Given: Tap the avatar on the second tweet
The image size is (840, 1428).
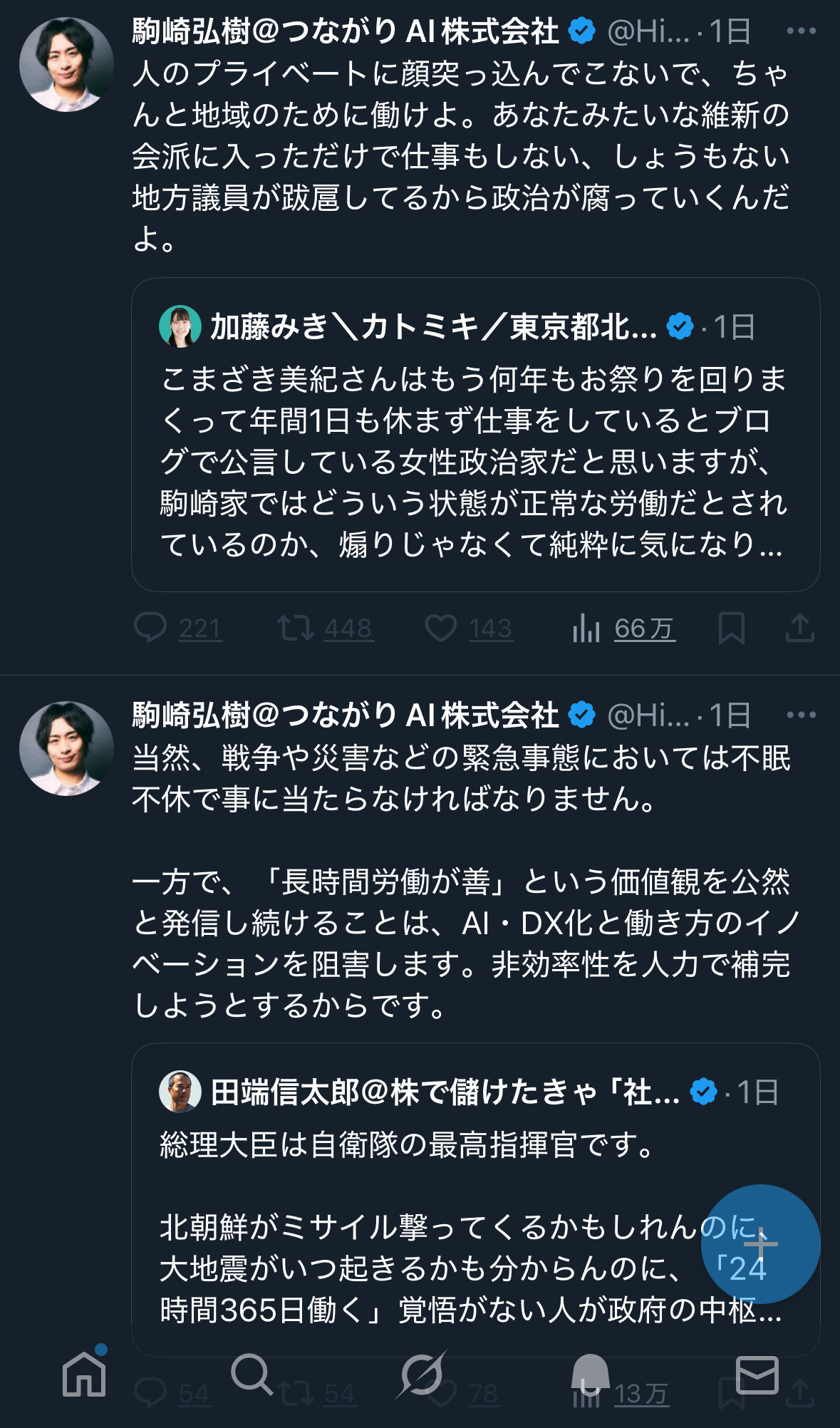Looking at the screenshot, I should click(x=66, y=749).
